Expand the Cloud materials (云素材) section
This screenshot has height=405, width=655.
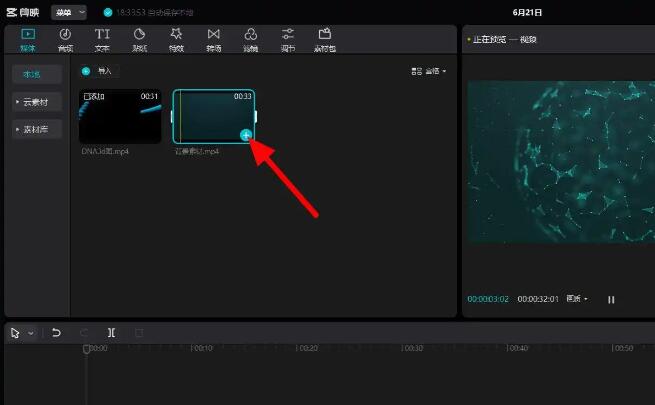pos(37,102)
